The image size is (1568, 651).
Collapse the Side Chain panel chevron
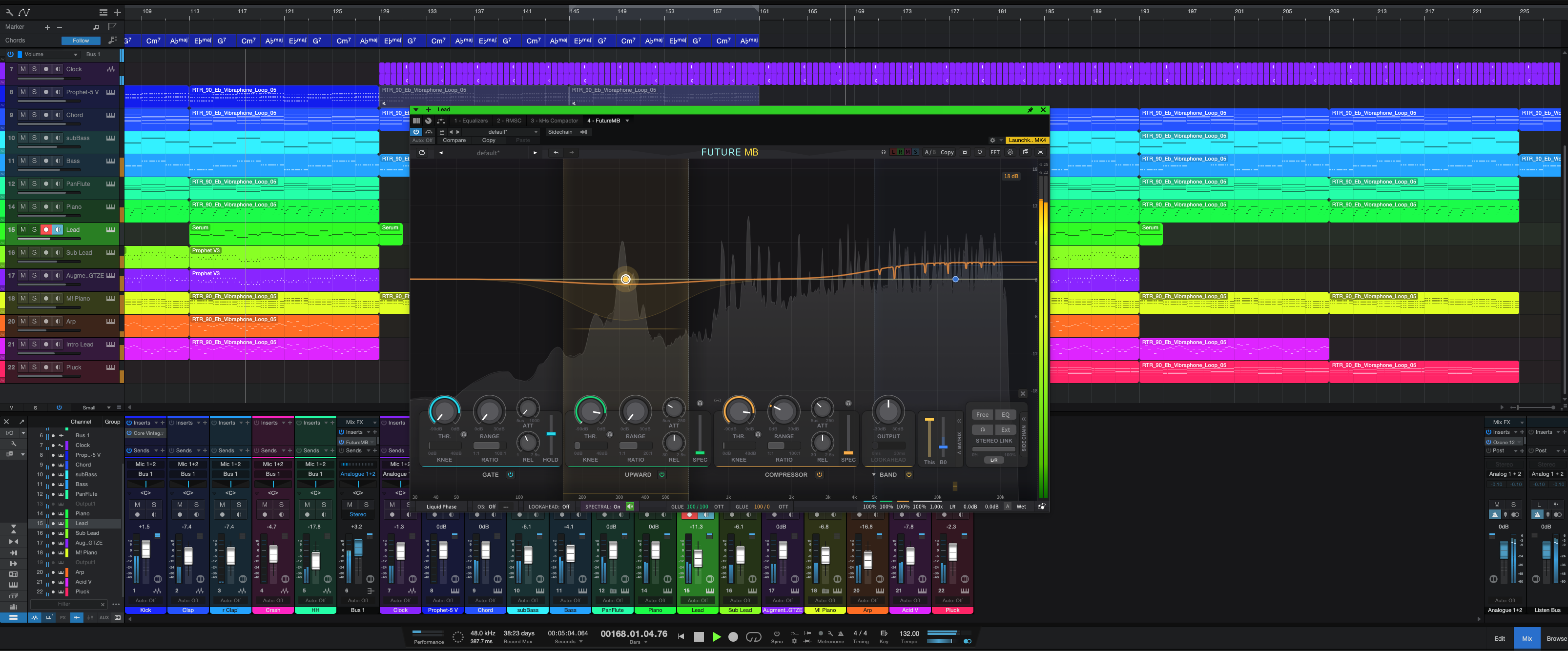(1023, 419)
